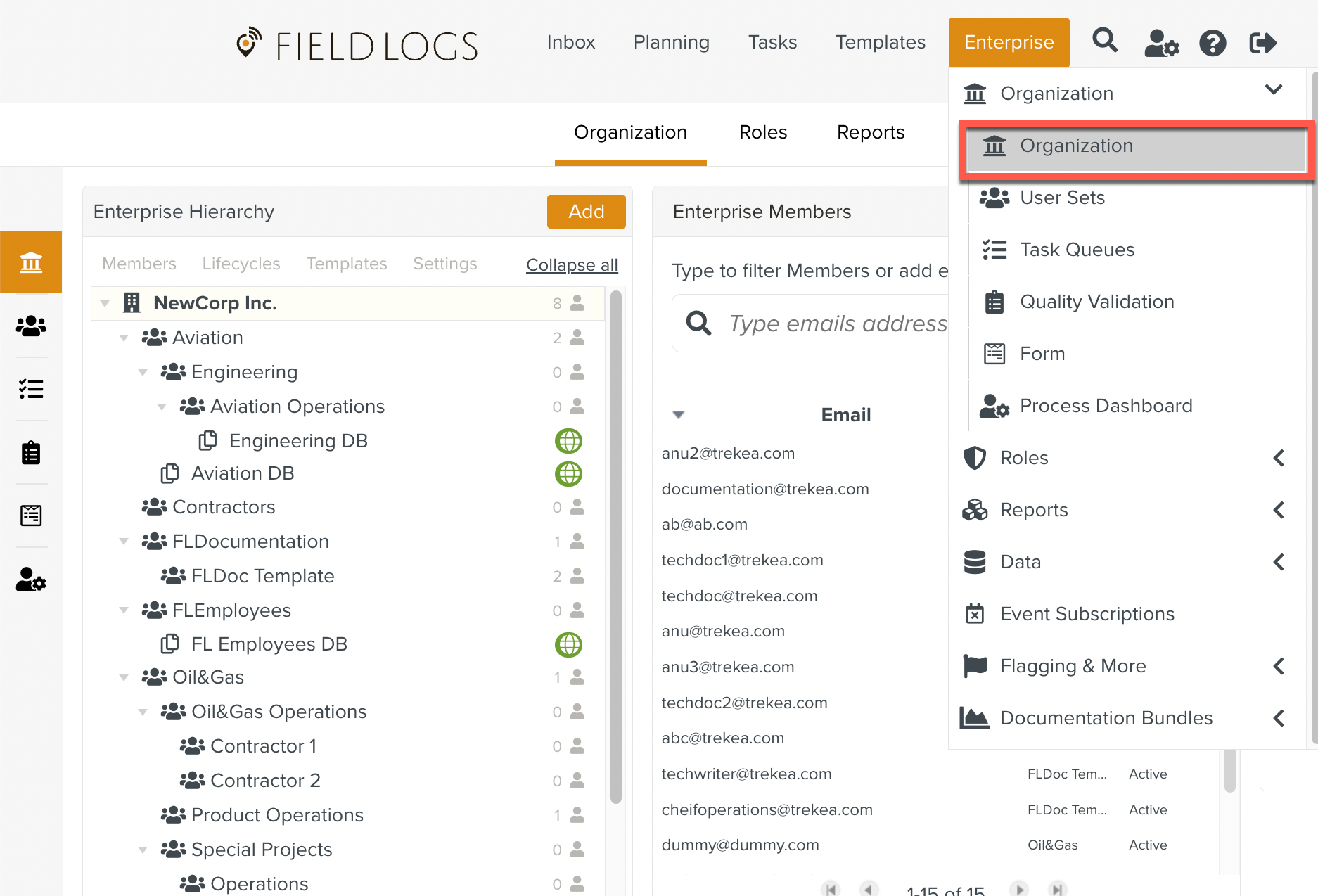Select Quality Validation in Enterprise menu
Viewport: 1318px width, 896px height.
click(1096, 302)
